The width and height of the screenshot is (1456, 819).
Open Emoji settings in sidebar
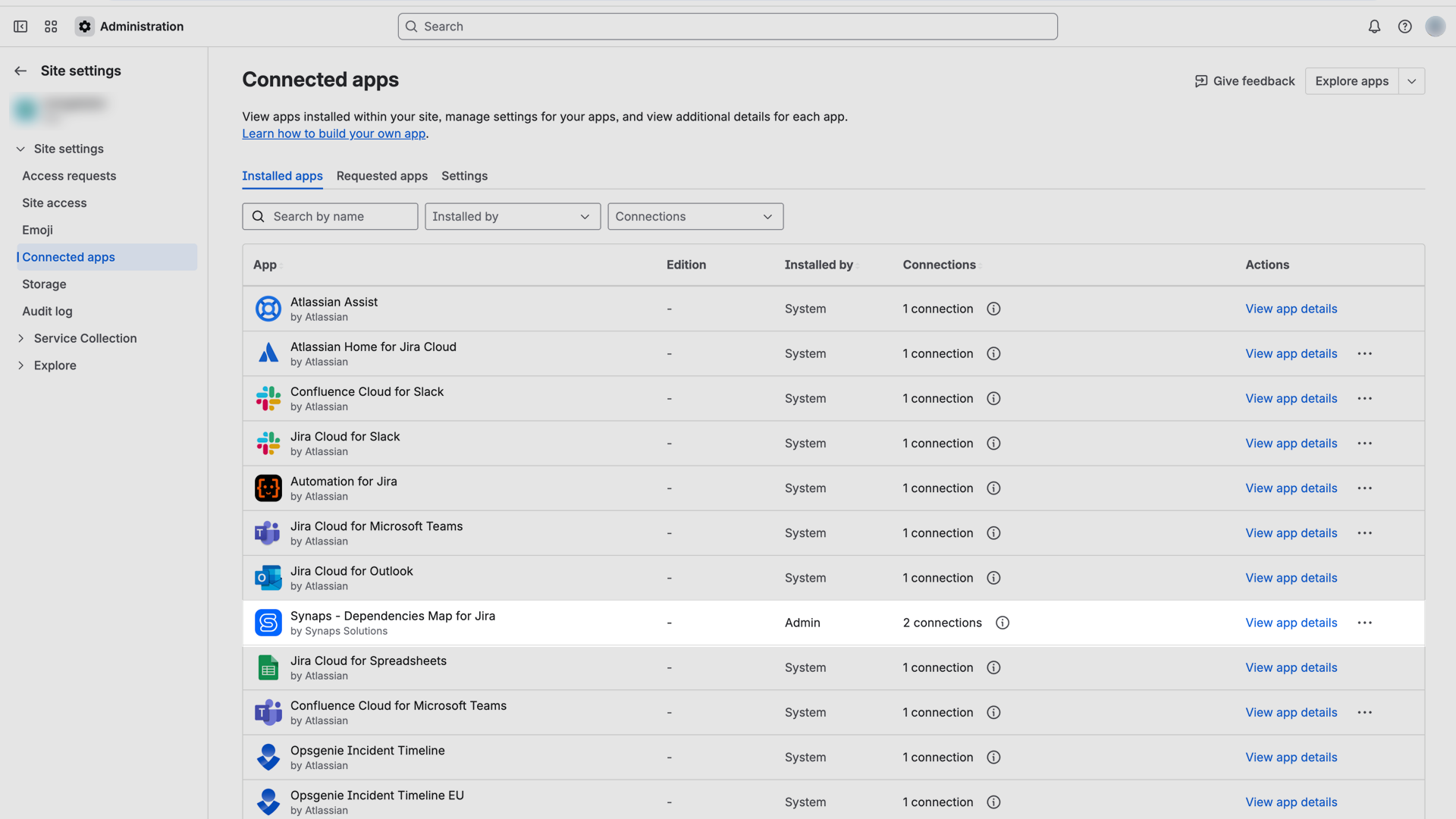(x=37, y=230)
